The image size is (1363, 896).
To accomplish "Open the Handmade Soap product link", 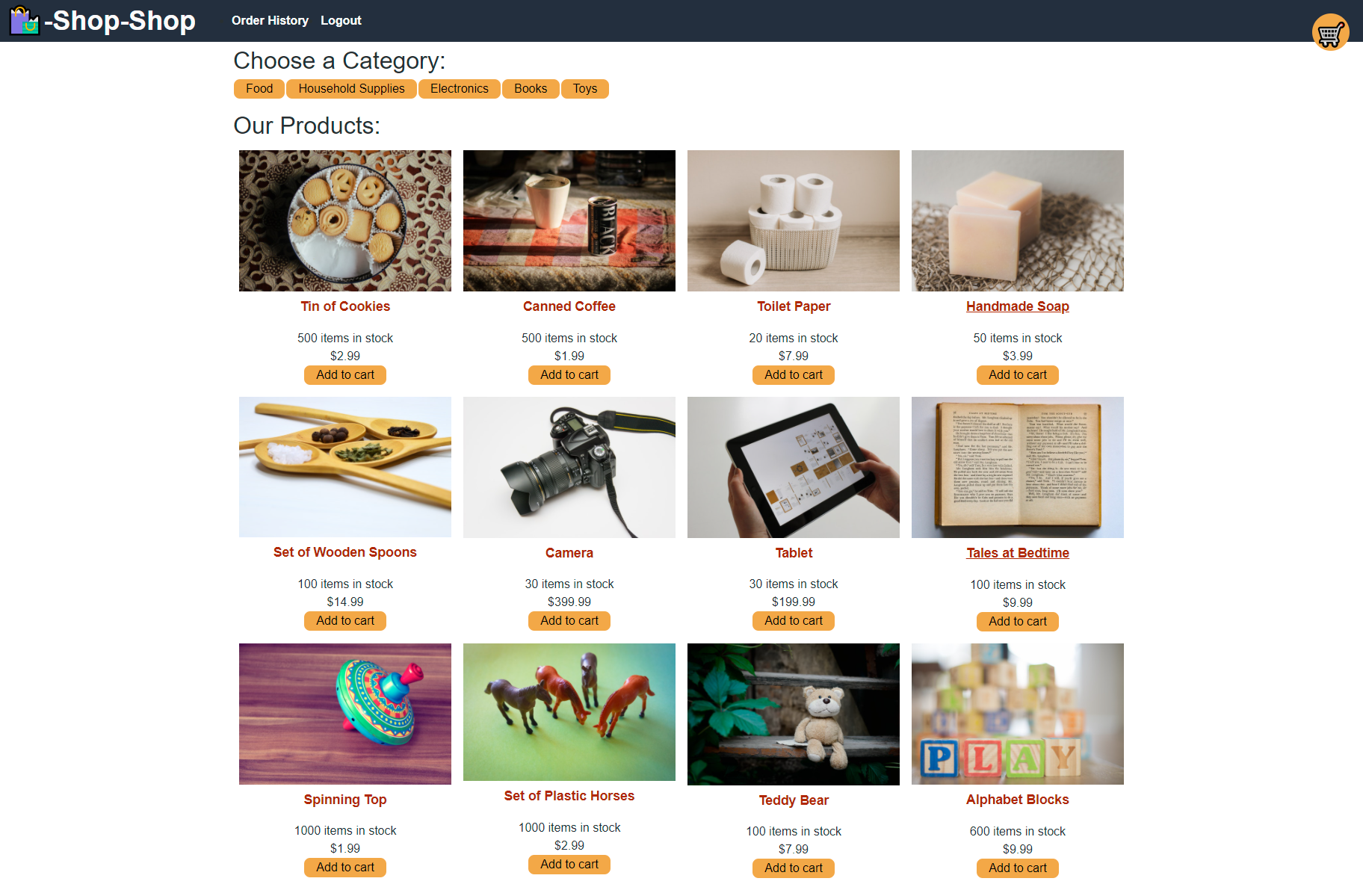I will [x=1017, y=306].
